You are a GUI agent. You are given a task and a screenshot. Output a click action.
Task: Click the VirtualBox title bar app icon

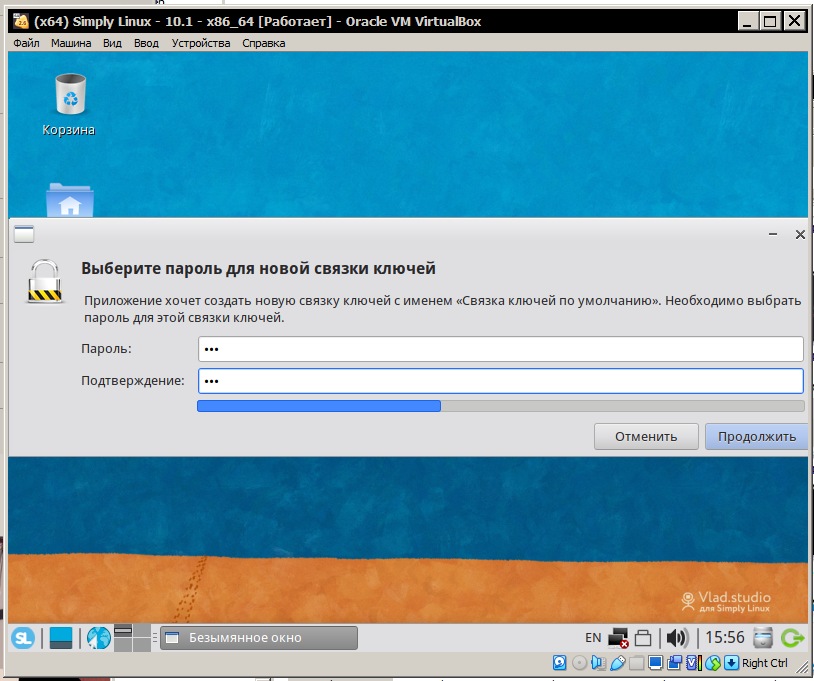click(21, 21)
